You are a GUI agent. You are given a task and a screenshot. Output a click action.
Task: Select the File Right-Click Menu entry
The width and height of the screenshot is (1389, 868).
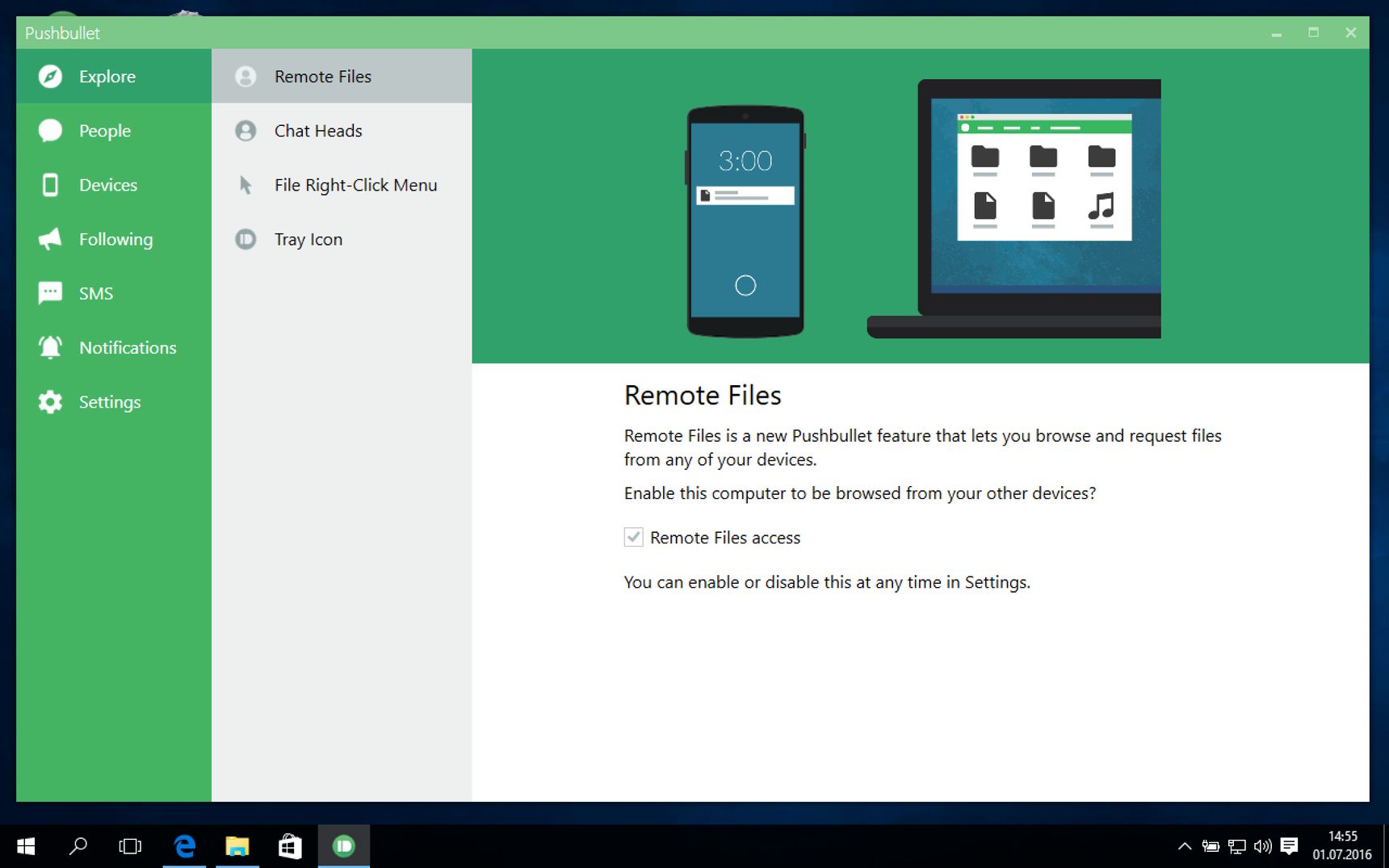pyautogui.click(x=342, y=185)
